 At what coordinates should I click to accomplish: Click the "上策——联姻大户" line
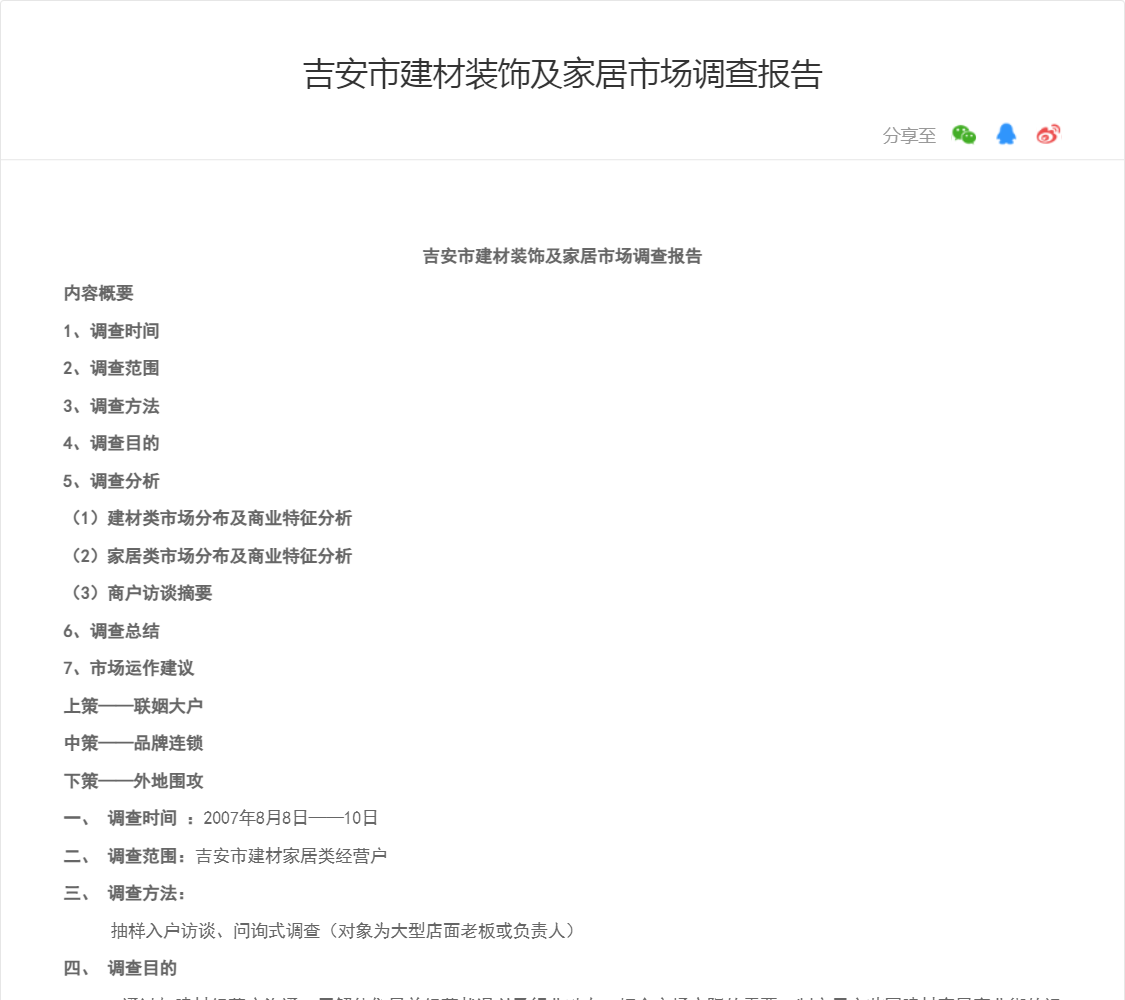click(x=133, y=706)
